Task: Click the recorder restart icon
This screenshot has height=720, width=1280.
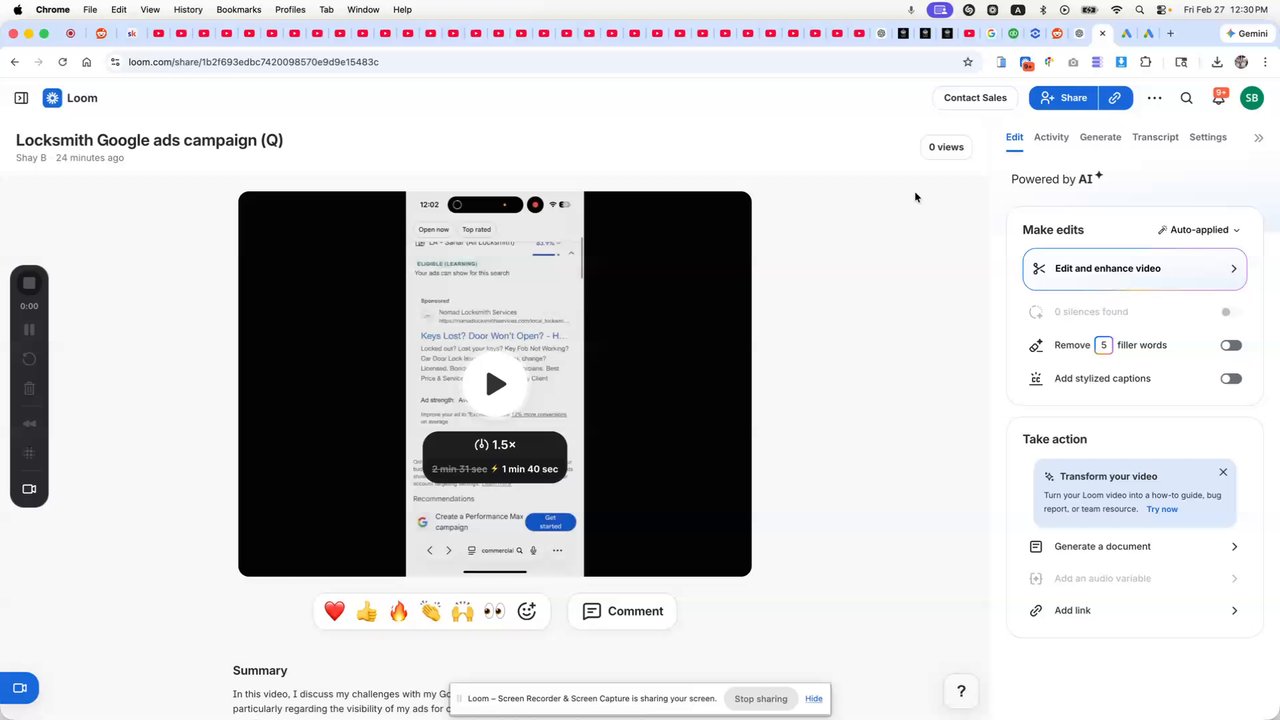Action: coord(29,359)
